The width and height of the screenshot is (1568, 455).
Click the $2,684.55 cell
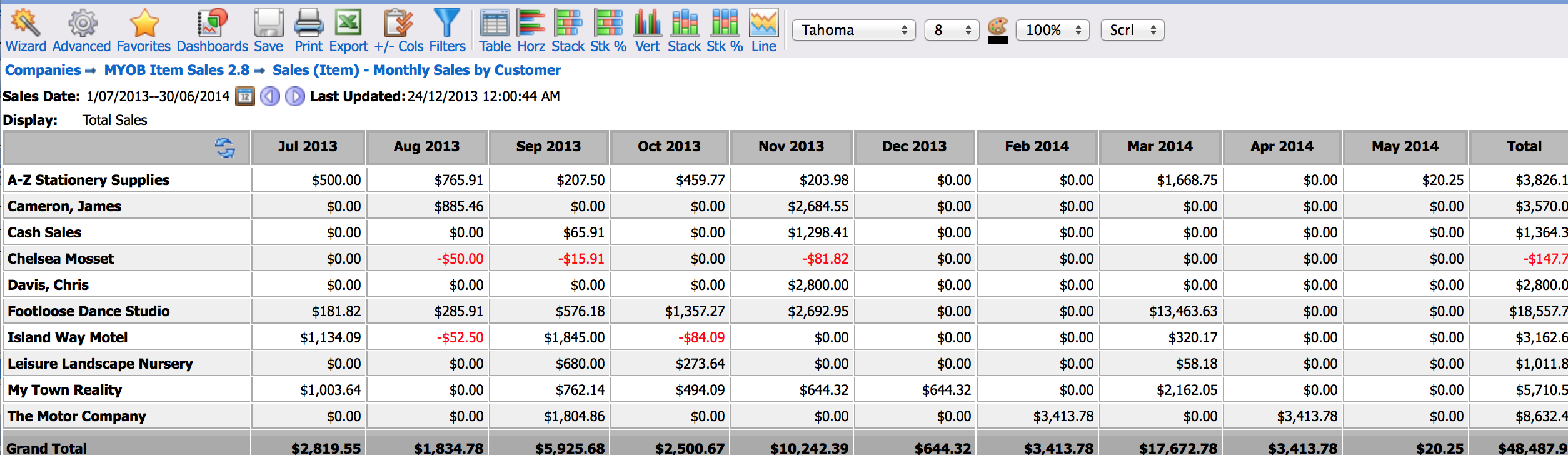[x=818, y=206]
